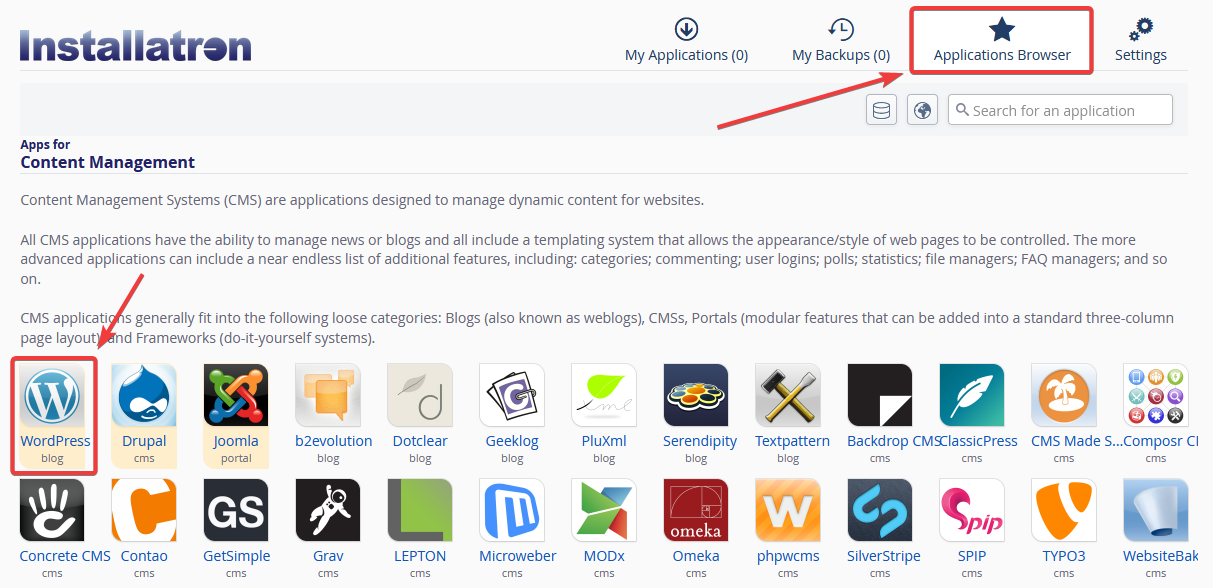Select the Drupal cms icon
Viewport: 1213px width, 588px height.
tap(144, 395)
